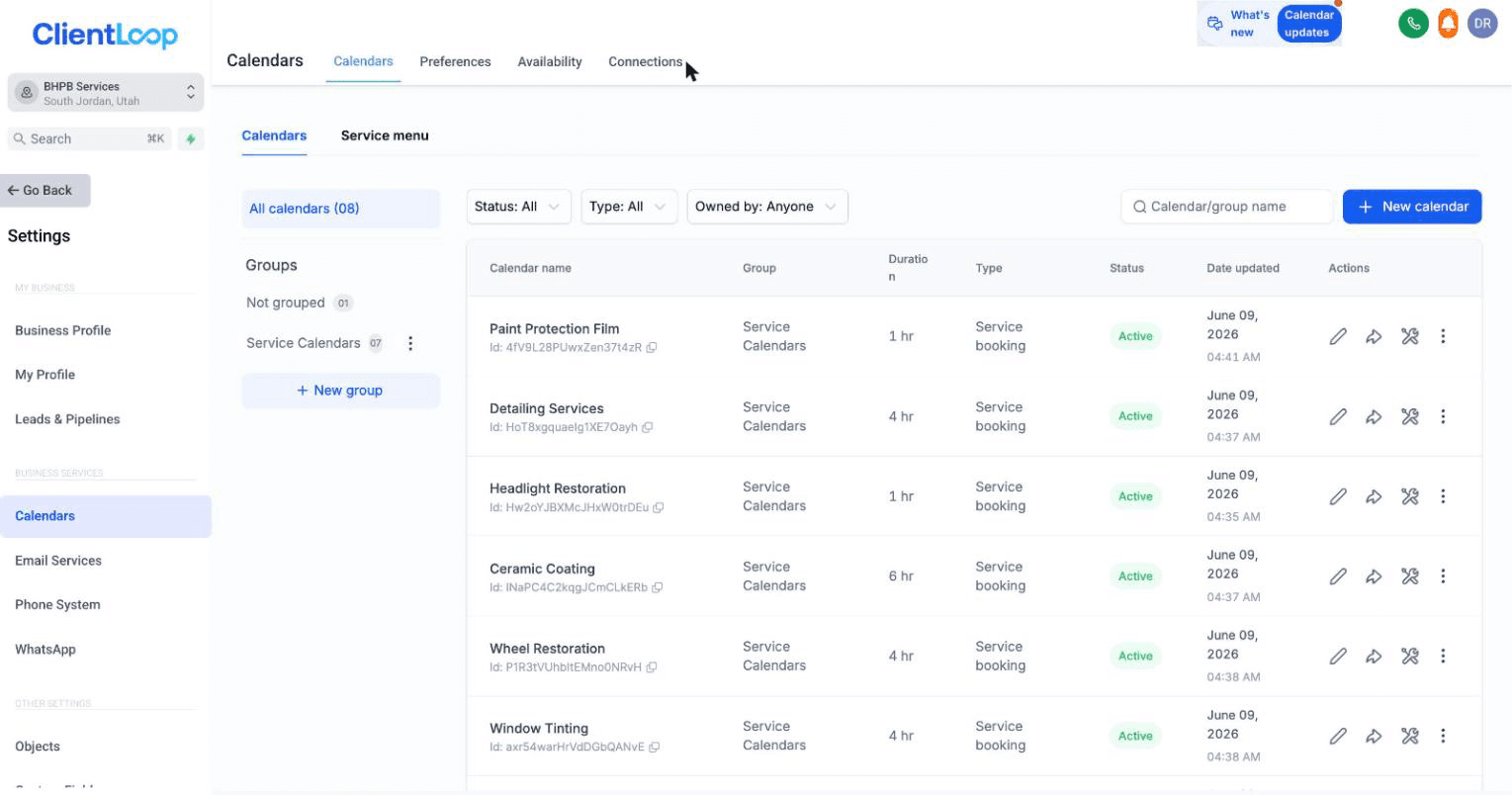This screenshot has width=1512, height=795.
Task: Open Business Profile settings
Action: point(63,330)
